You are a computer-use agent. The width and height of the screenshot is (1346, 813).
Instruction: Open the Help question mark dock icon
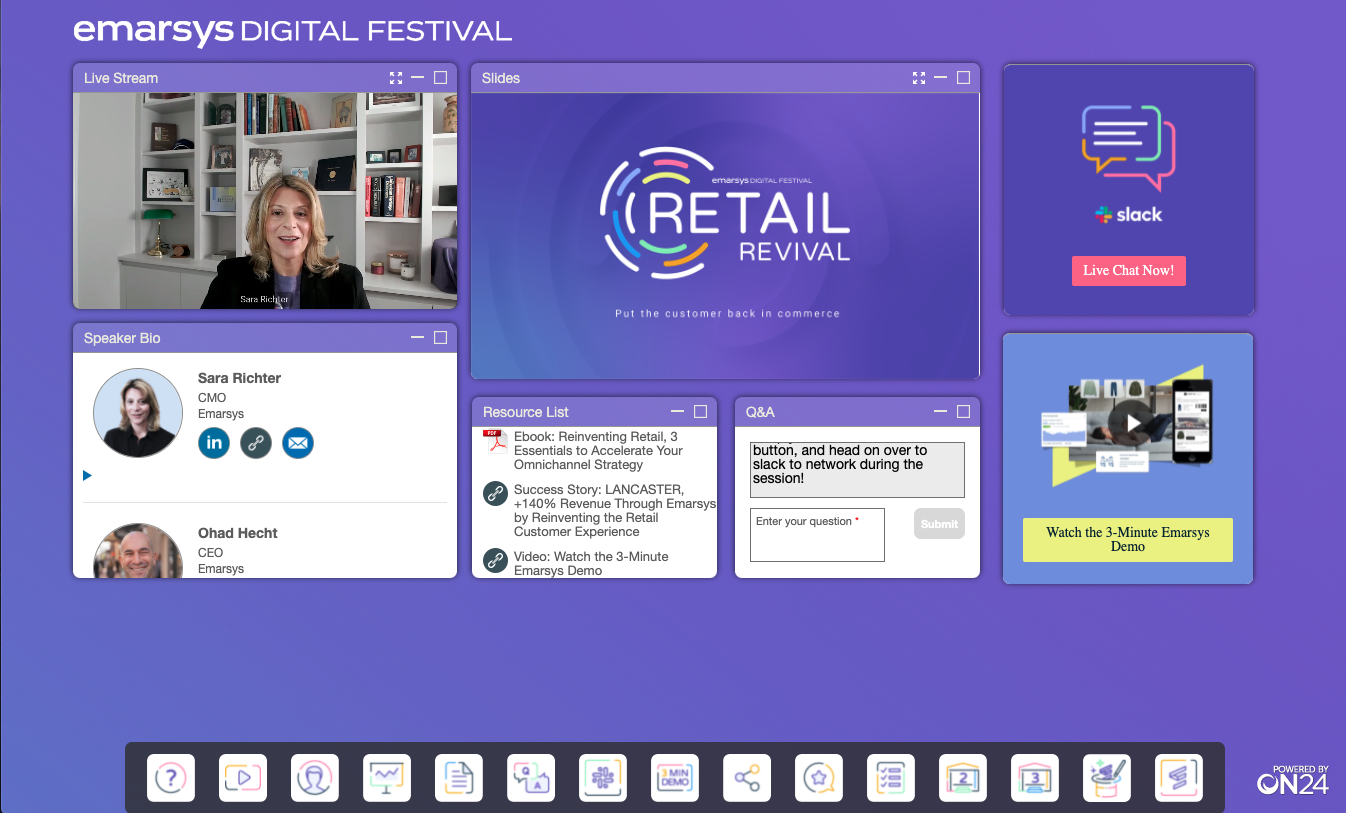pyautogui.click(x=171, y=778)
